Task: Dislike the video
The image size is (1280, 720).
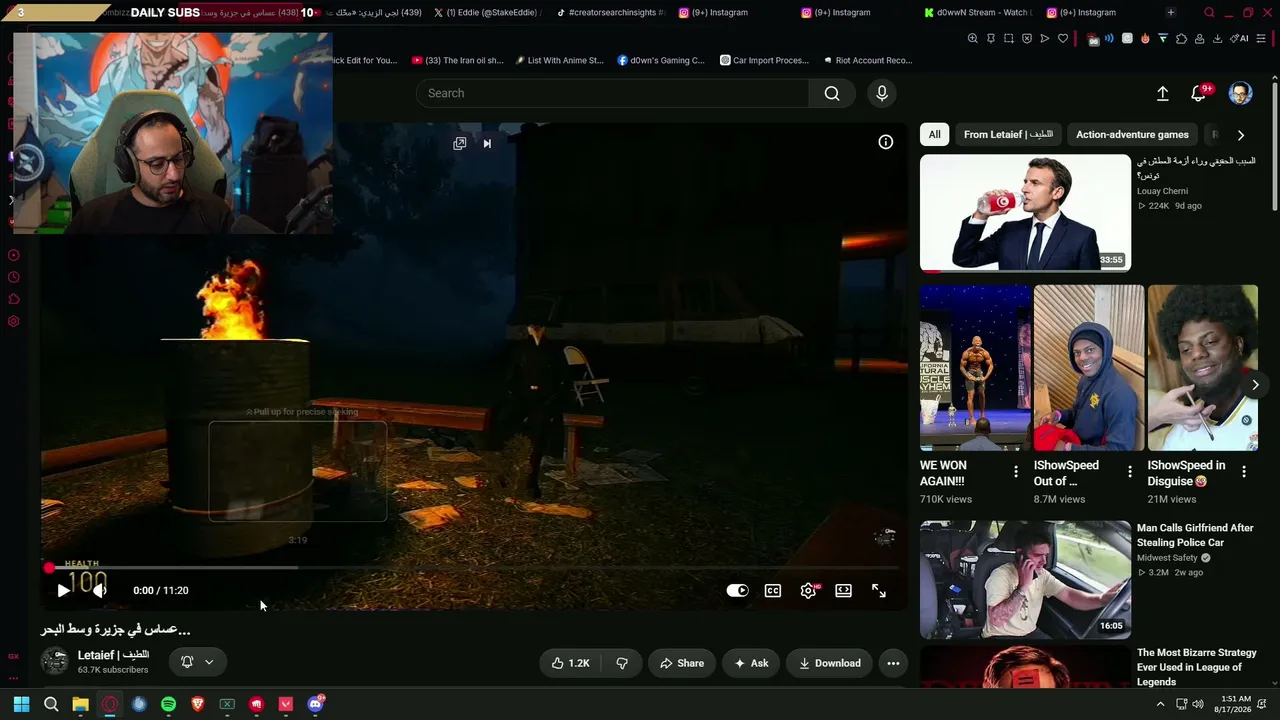Action: (622, 663)
